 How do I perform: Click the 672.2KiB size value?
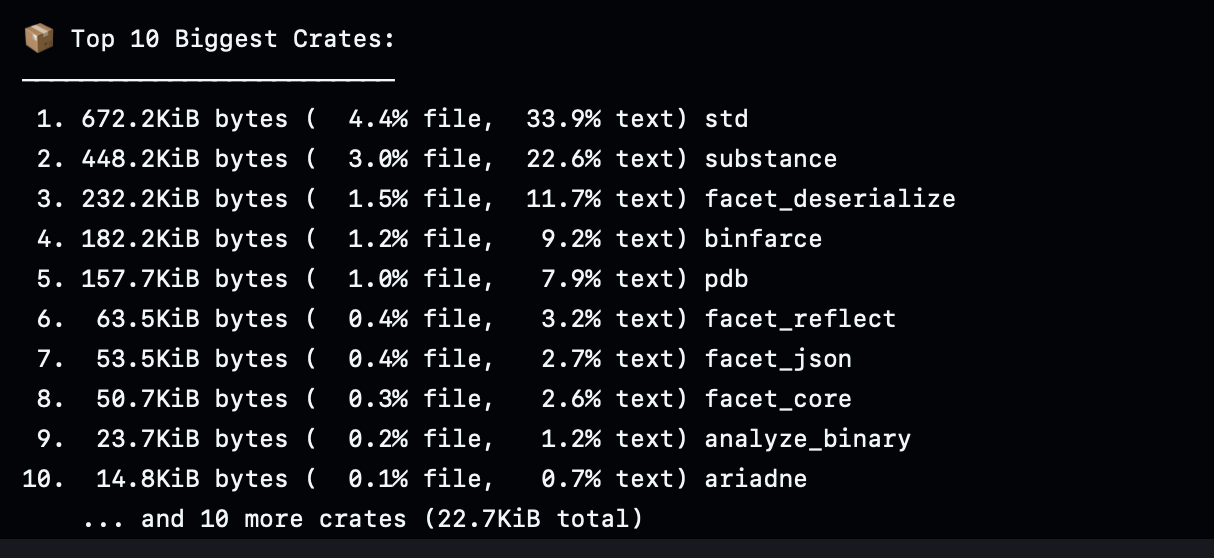click(x=140, y=119)
